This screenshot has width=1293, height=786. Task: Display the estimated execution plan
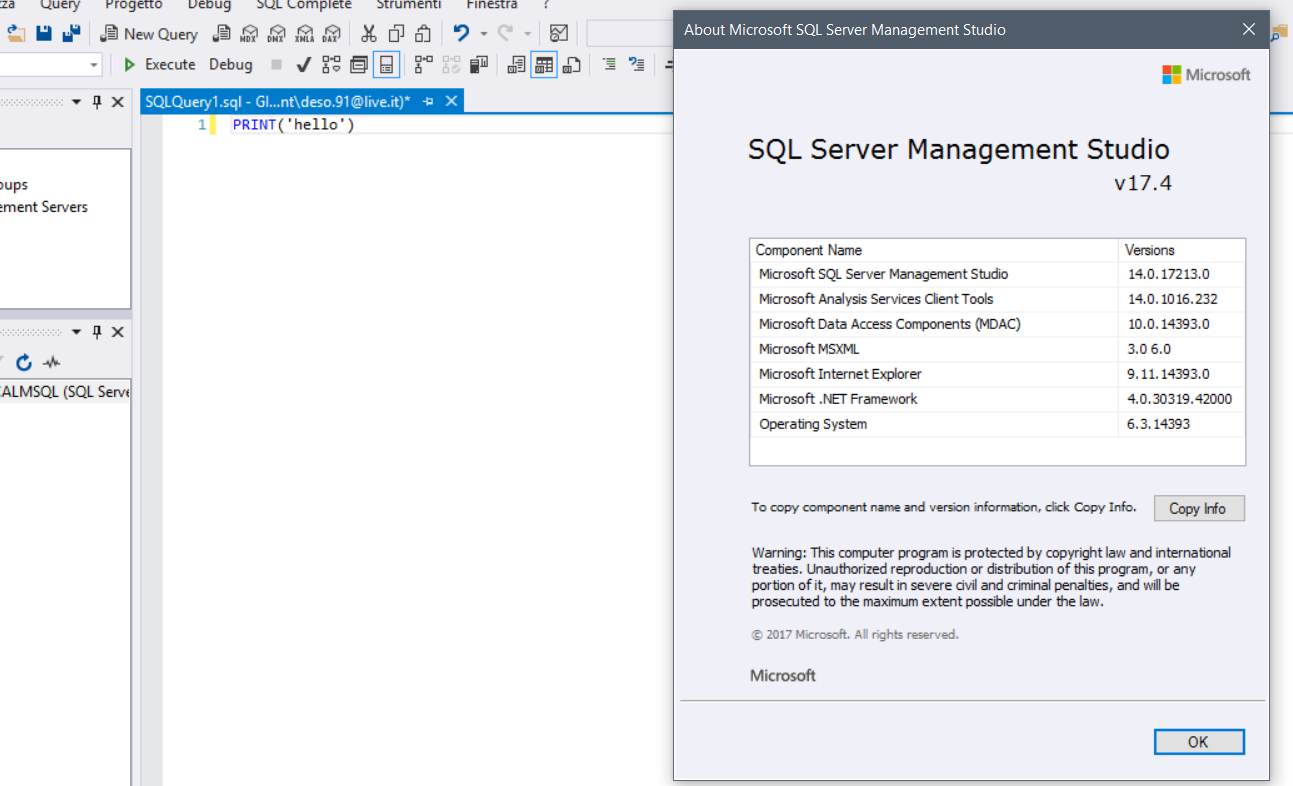(331, 65)
